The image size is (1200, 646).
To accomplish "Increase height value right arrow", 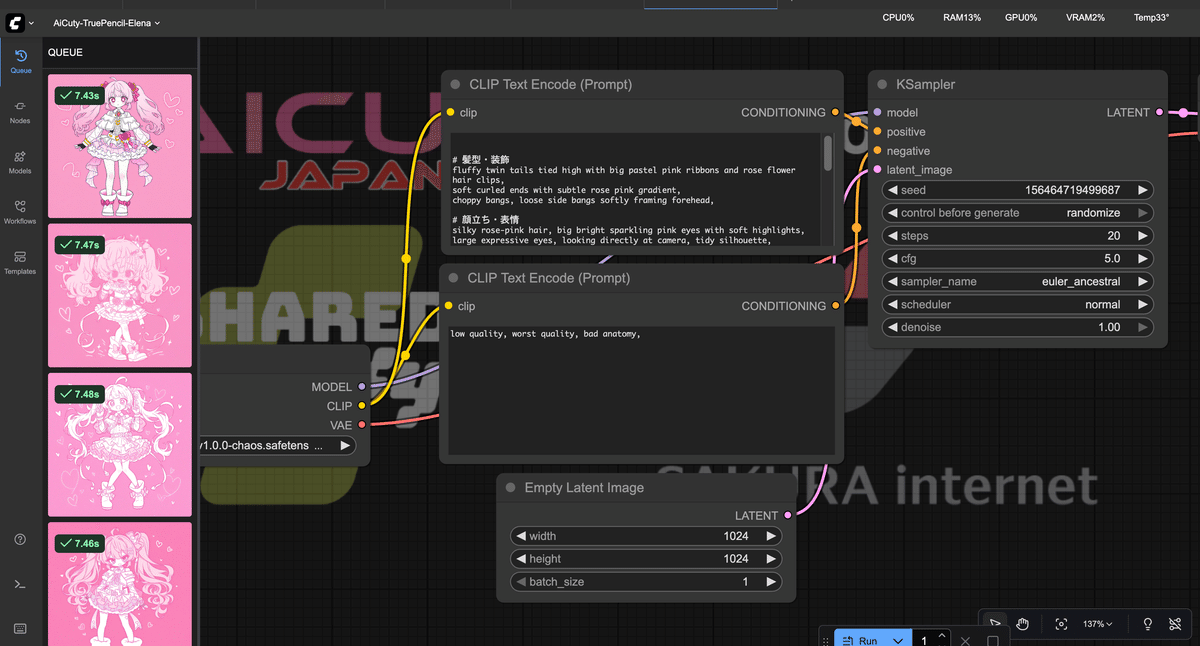I will (770, 559).
